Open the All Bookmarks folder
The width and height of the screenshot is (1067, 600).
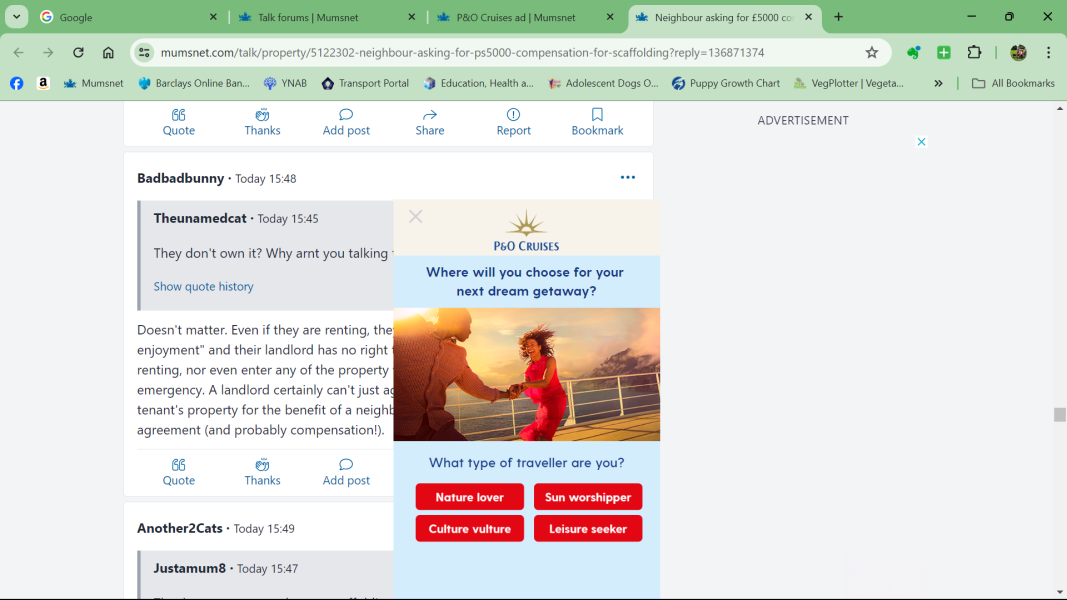pos(1013,84)
